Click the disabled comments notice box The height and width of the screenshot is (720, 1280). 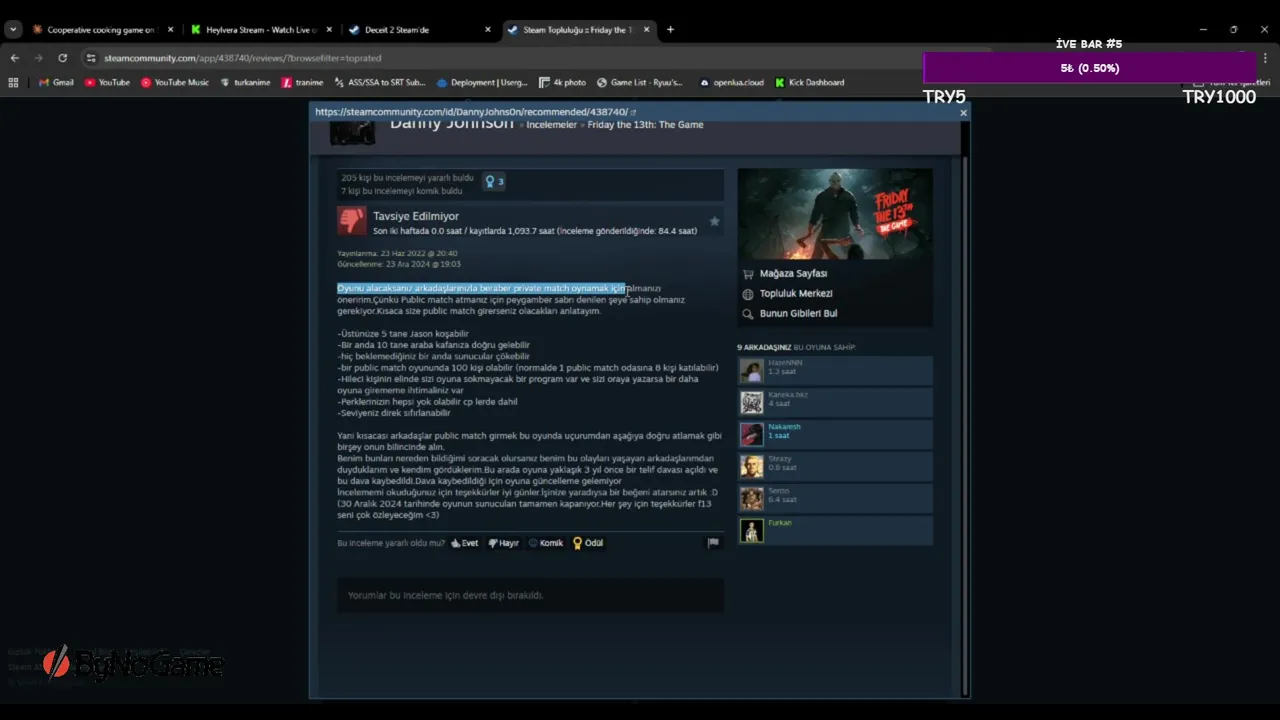pos(530,595)
